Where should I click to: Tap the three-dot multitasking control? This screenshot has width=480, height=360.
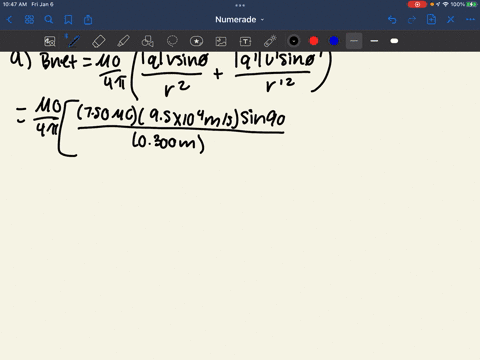(240, 5)
